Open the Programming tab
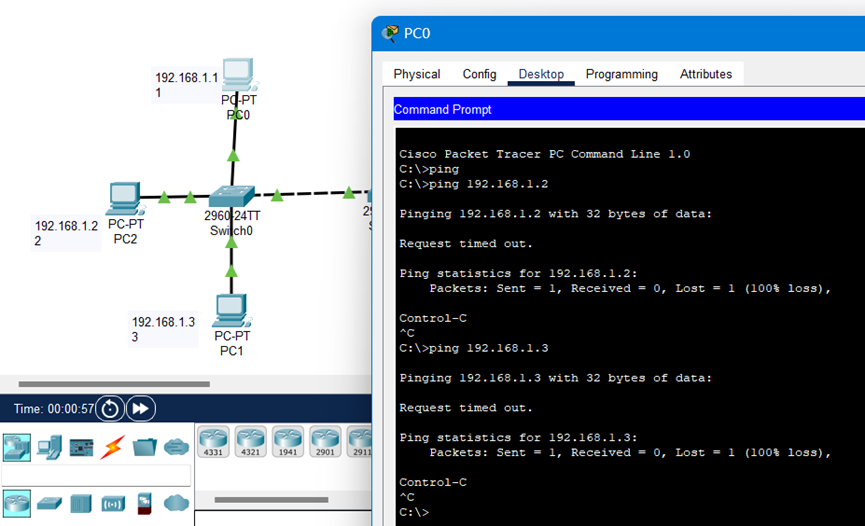The width and height of the screenshot is (865, 526). coord(622,74)
